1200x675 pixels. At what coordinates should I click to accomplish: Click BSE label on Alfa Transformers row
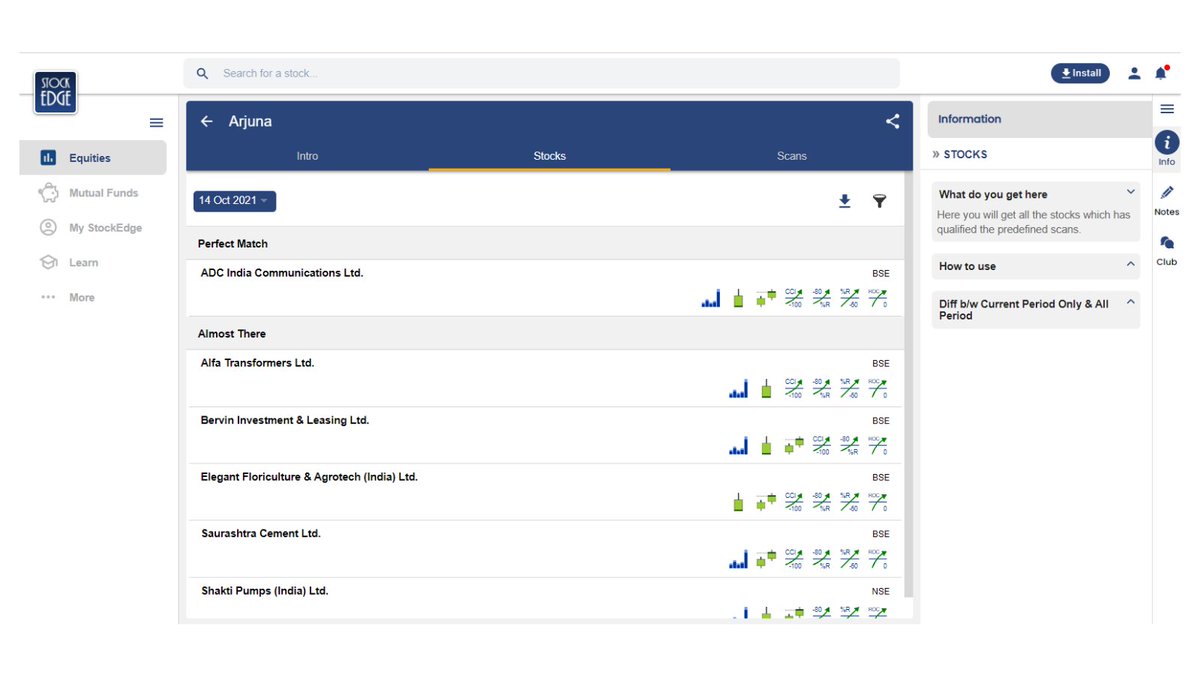pos(880,364)
